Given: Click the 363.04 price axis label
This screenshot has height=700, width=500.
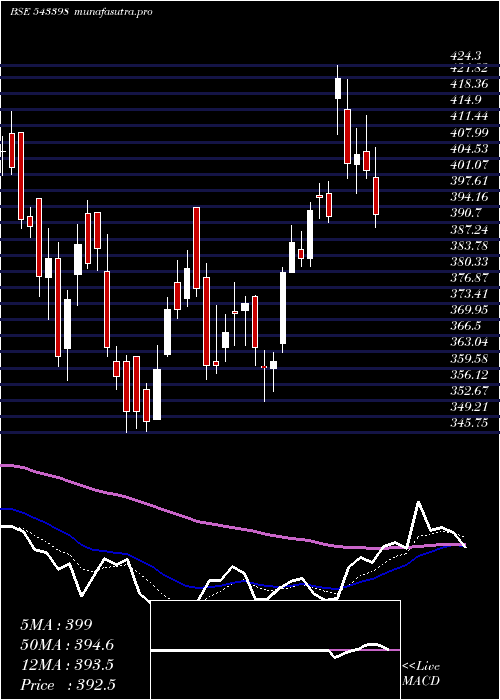Looking at the screenshot, I should [x=469, y=342].
